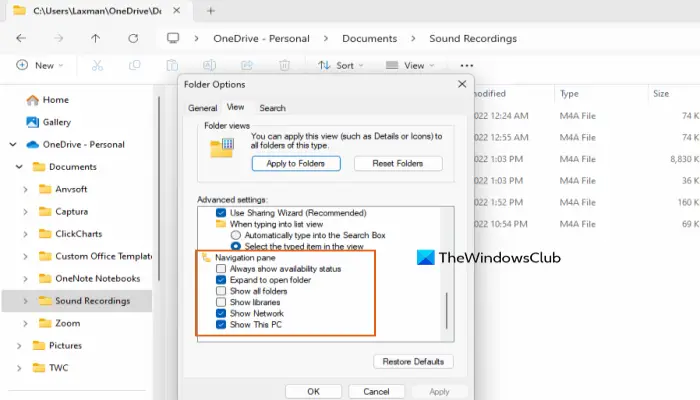Cancel the Folder Options dialog
Screen dimensions: 700x400
tap(376, 392)
